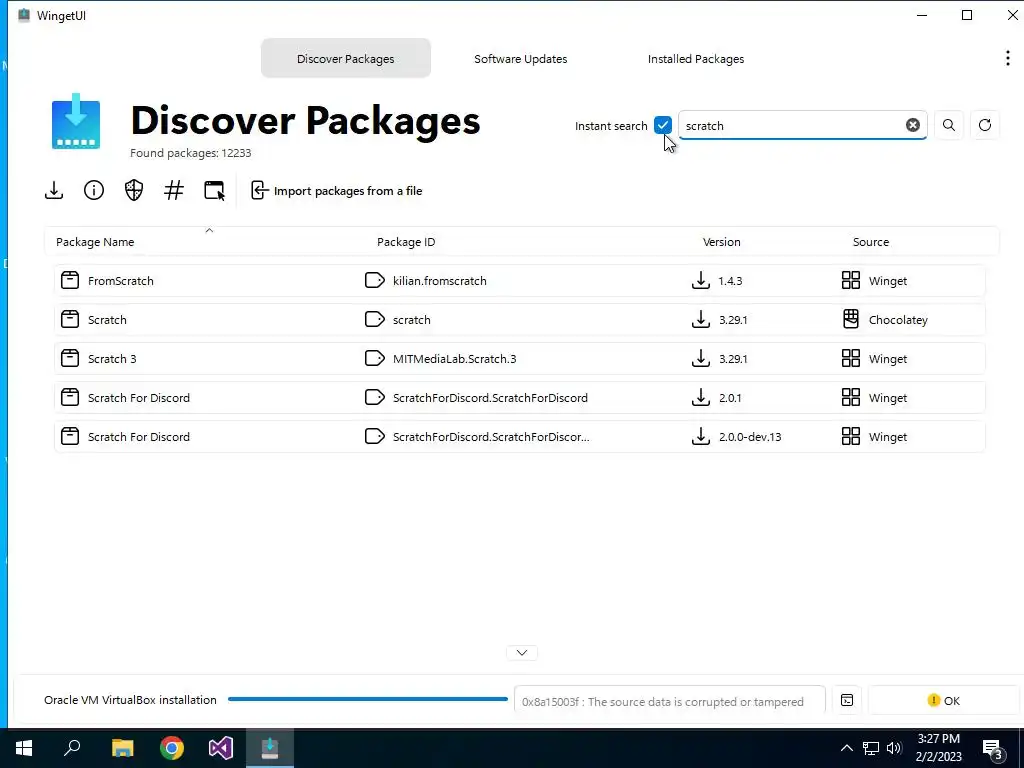Image resolution: width=1024 pixels, height=768 pixels.
Task: Open the three-dot options menu
Action: coord(1008,59)
